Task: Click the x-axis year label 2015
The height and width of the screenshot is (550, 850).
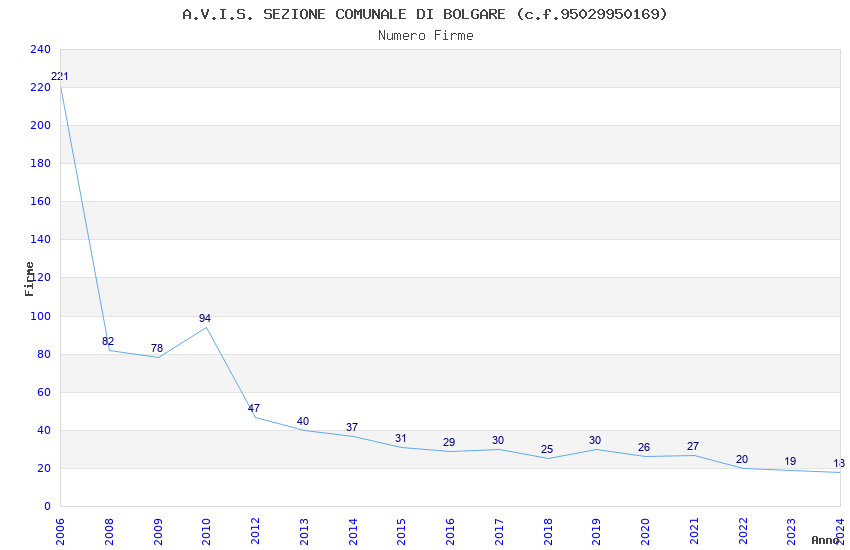Action: point(401,532)
